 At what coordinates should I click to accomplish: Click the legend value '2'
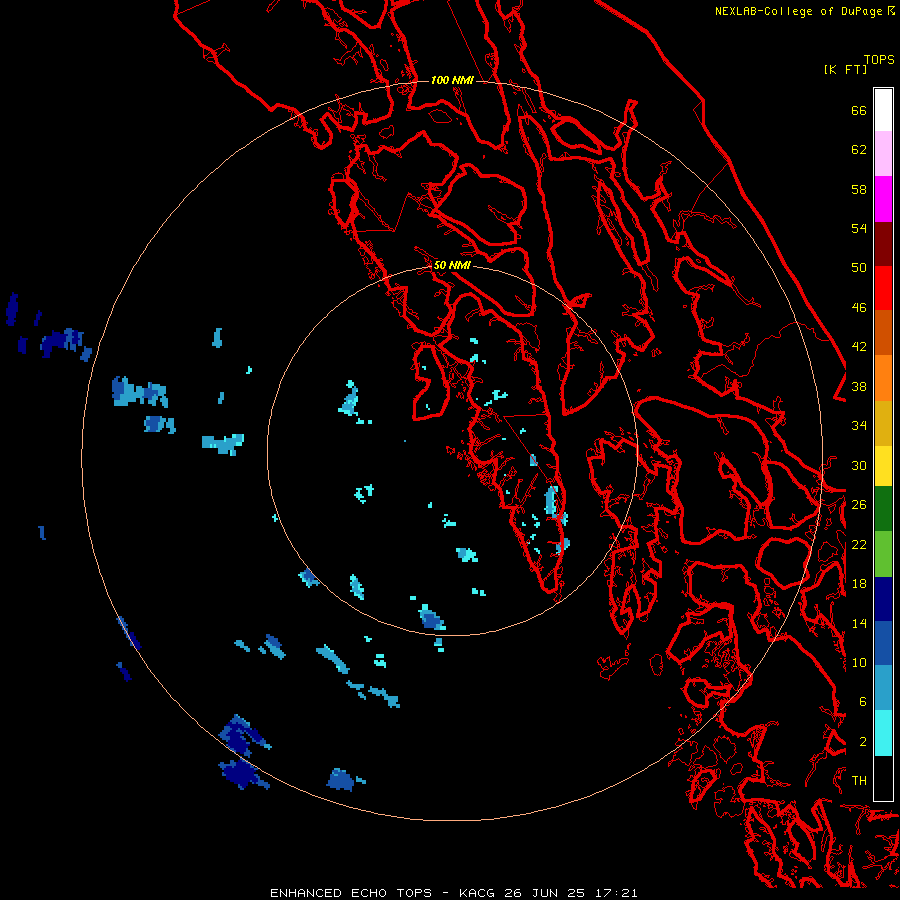pyautogui.click(x=863, y=742)
